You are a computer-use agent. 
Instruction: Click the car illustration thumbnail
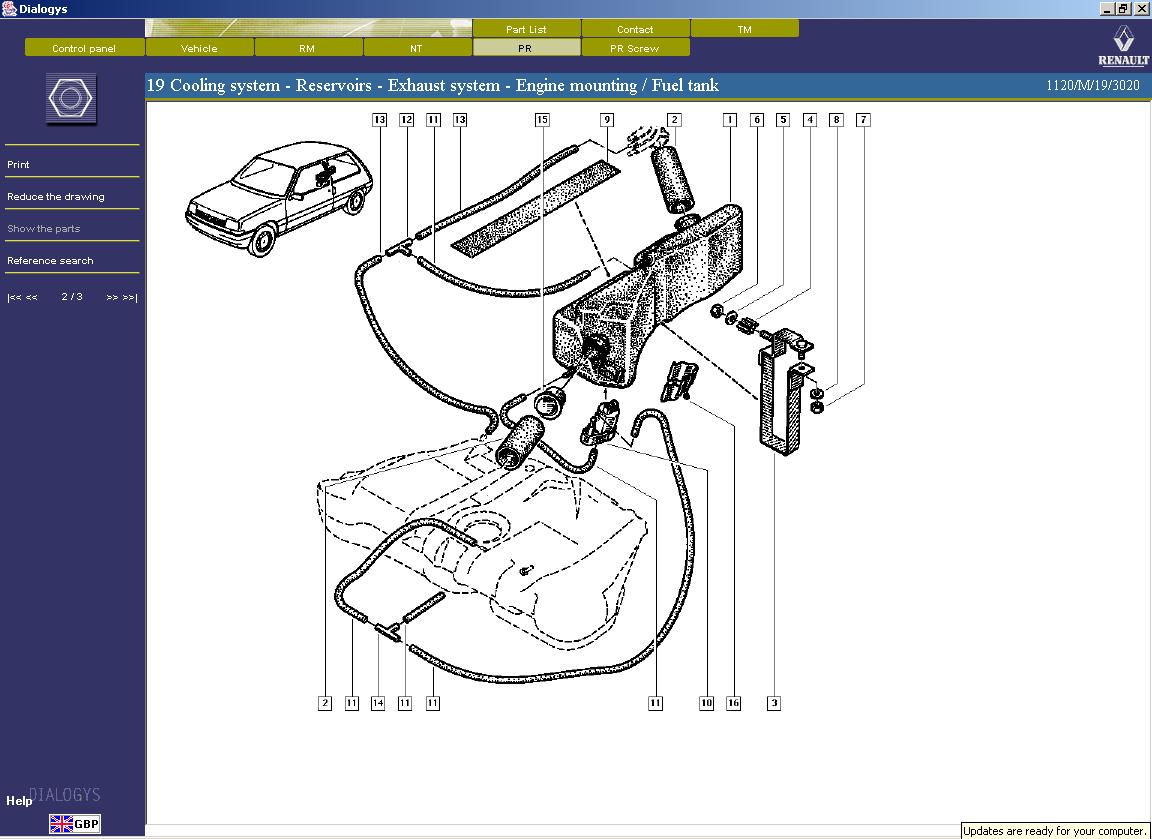(279, 198)
